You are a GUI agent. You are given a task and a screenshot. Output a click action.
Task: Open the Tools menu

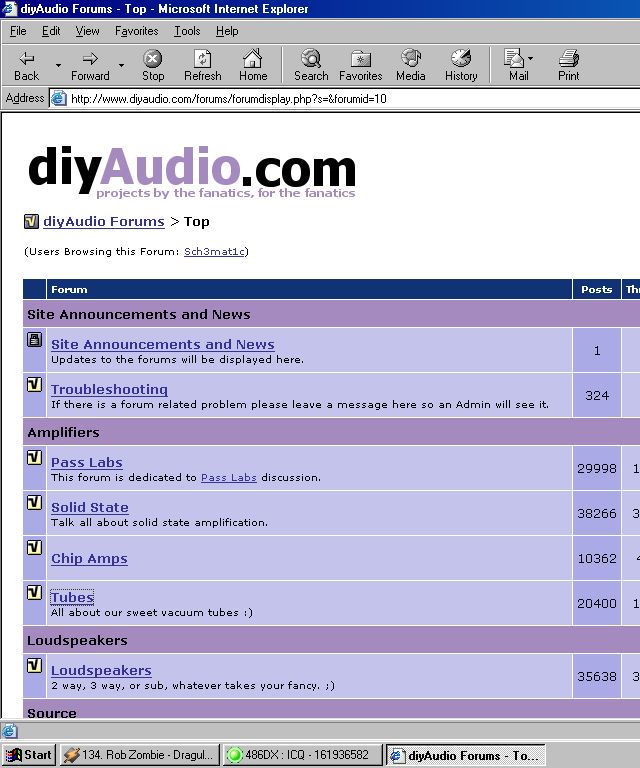coord(187,31)
